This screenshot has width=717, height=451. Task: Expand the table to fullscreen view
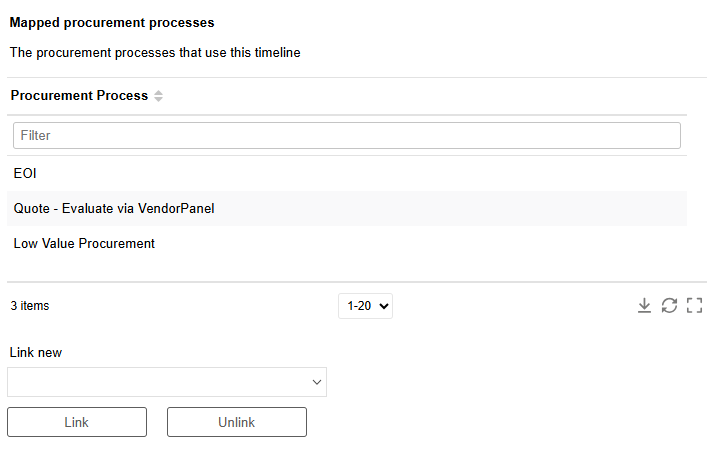point(694,306)
